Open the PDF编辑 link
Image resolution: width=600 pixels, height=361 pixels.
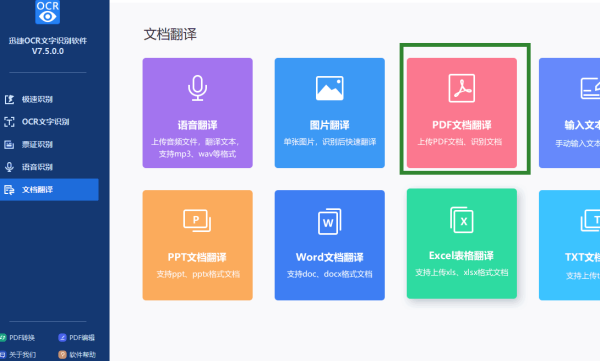pyautogui.click(x=77, y=338)
